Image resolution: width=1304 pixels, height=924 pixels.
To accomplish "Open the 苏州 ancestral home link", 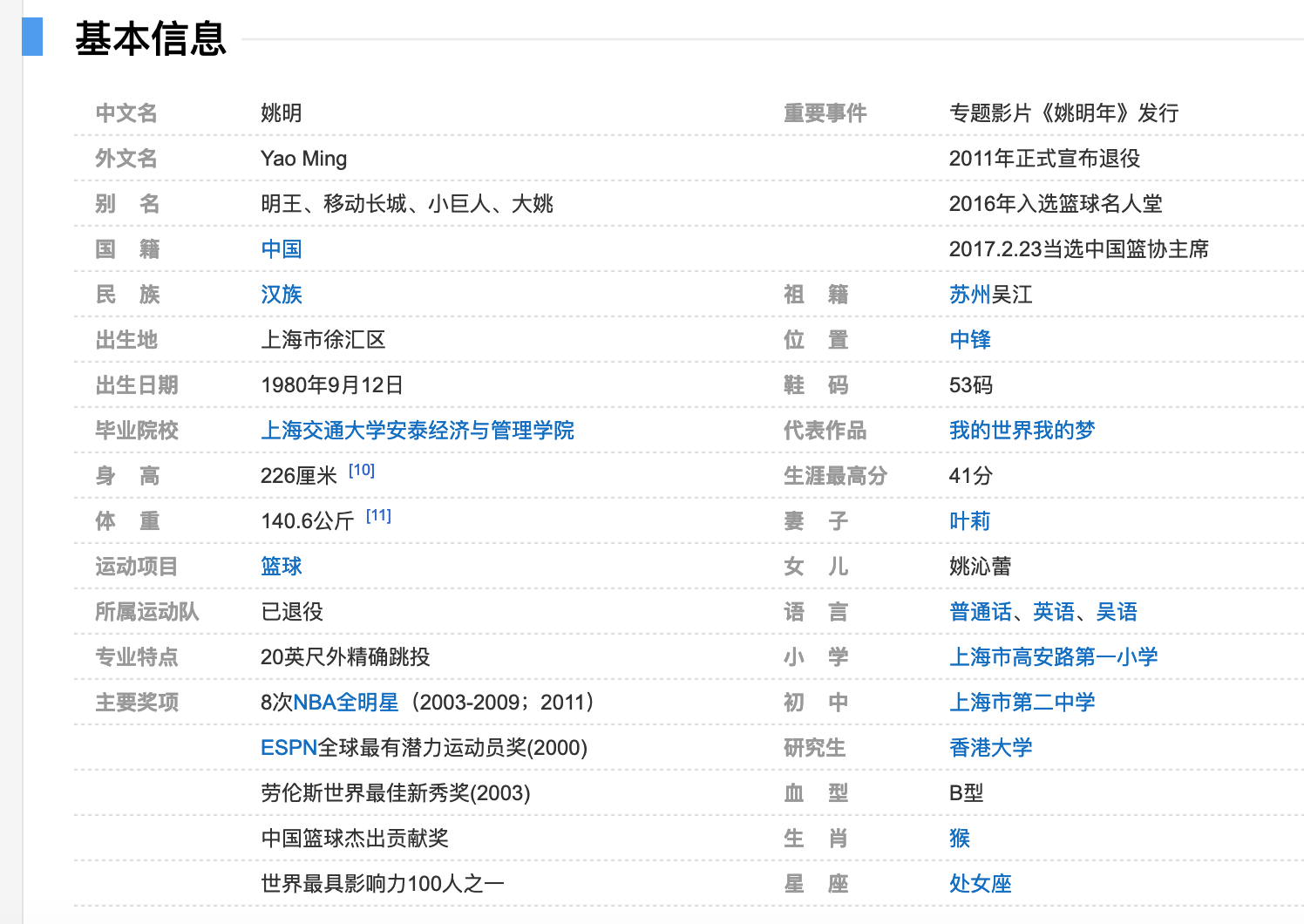I will pyautogui.click(x=970, y=295).
